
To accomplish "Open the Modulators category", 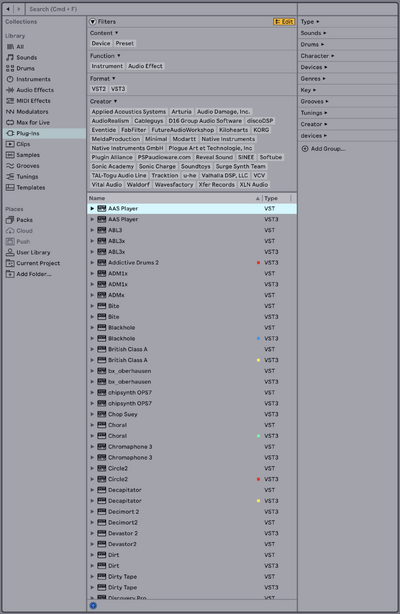I will [x=32, y=112].
